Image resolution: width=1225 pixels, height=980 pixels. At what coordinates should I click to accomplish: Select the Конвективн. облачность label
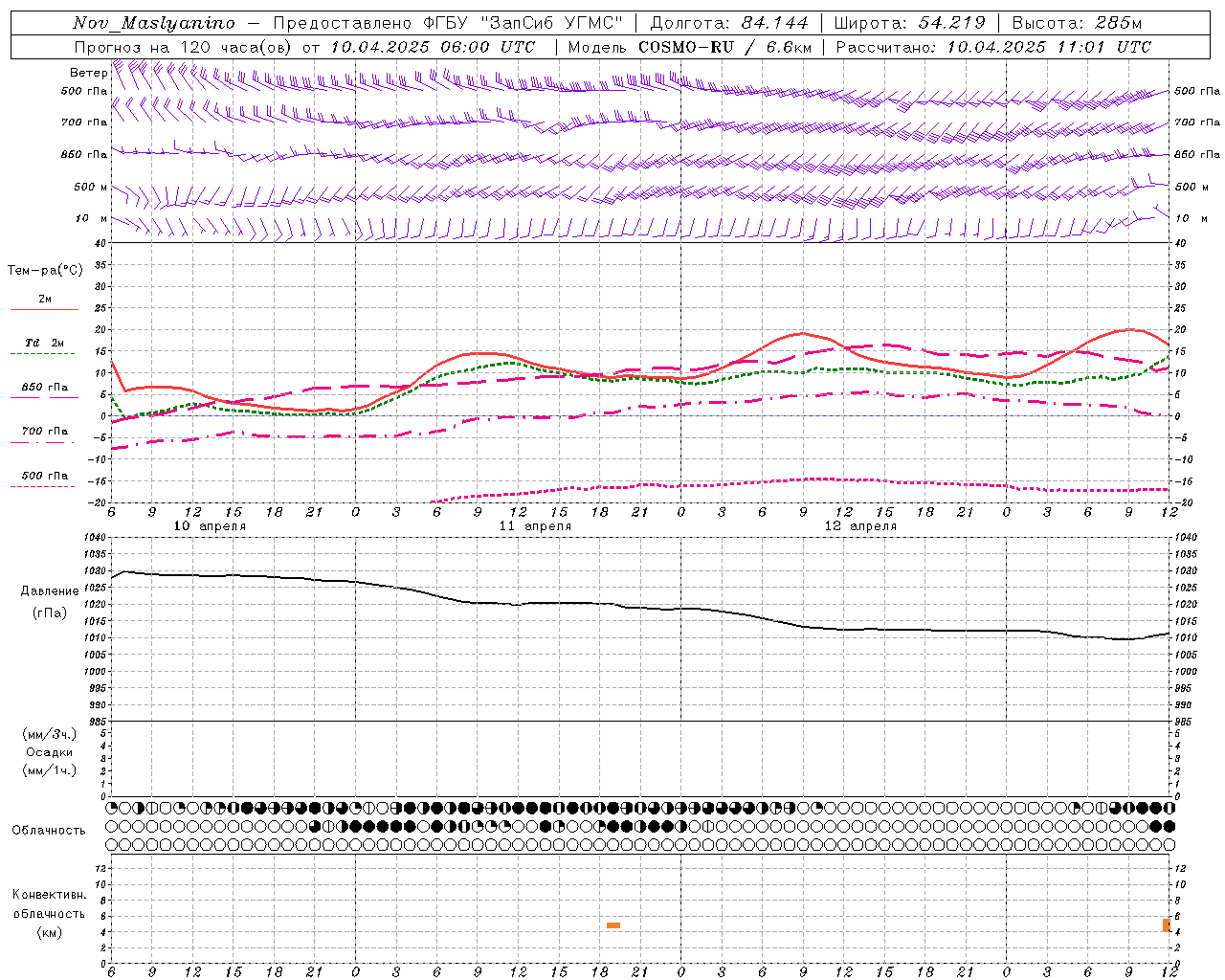click(x=50, y=903)
